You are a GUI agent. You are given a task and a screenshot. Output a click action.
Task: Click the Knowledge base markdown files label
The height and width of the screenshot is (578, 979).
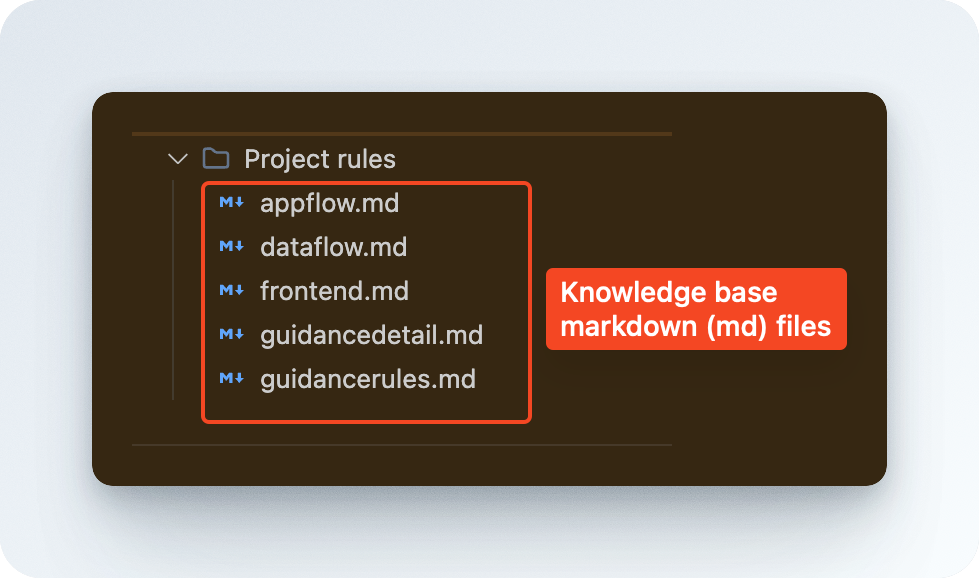tap(696, 309)
